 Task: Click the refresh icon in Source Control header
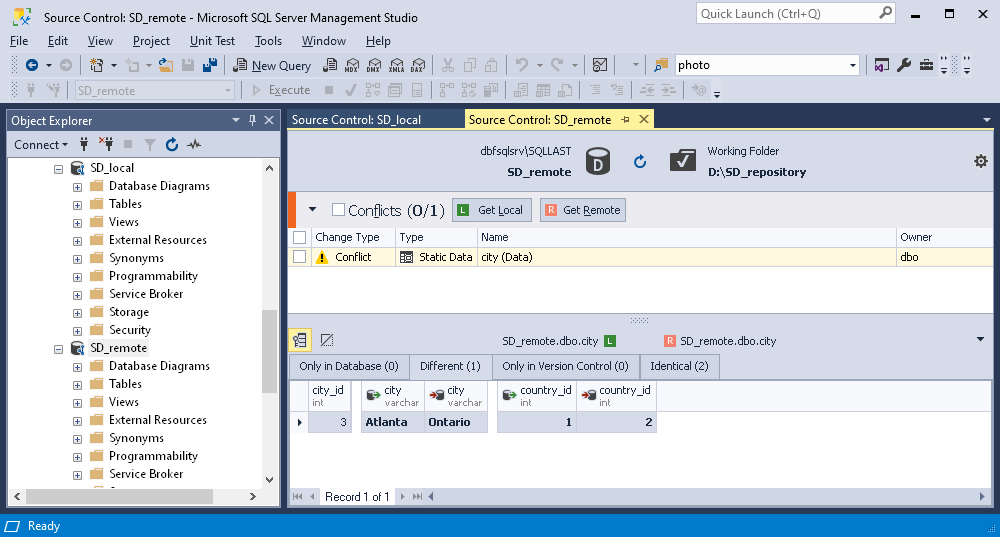[x=640, y=161]
